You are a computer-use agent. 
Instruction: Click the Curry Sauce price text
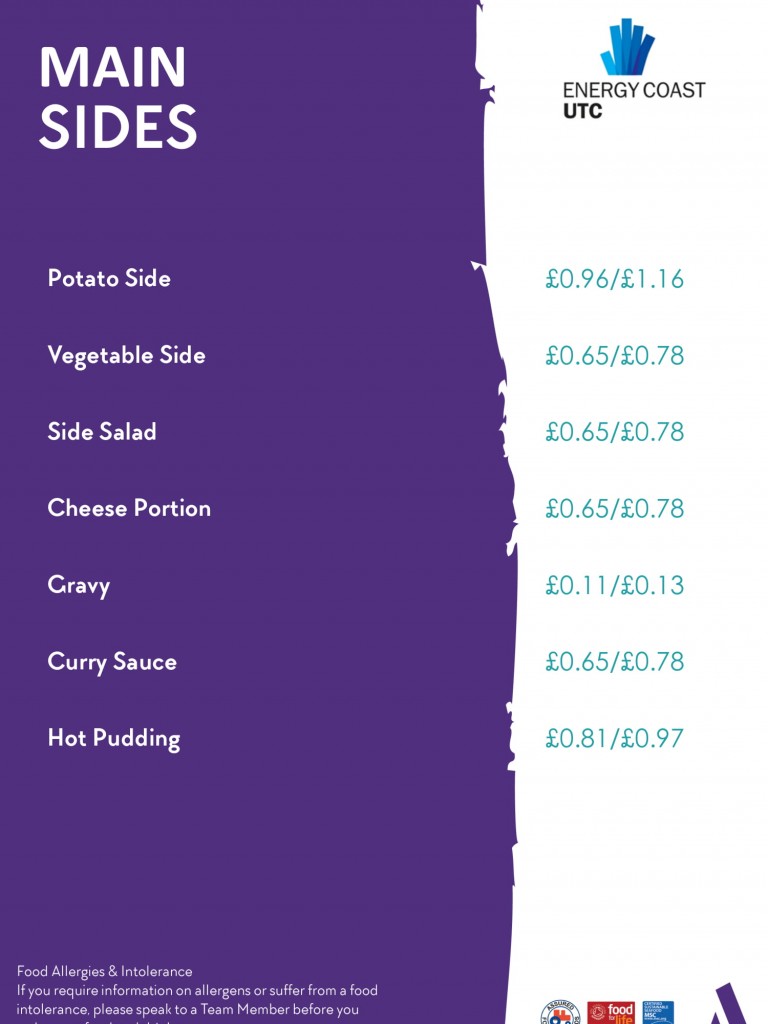(615, 662)
